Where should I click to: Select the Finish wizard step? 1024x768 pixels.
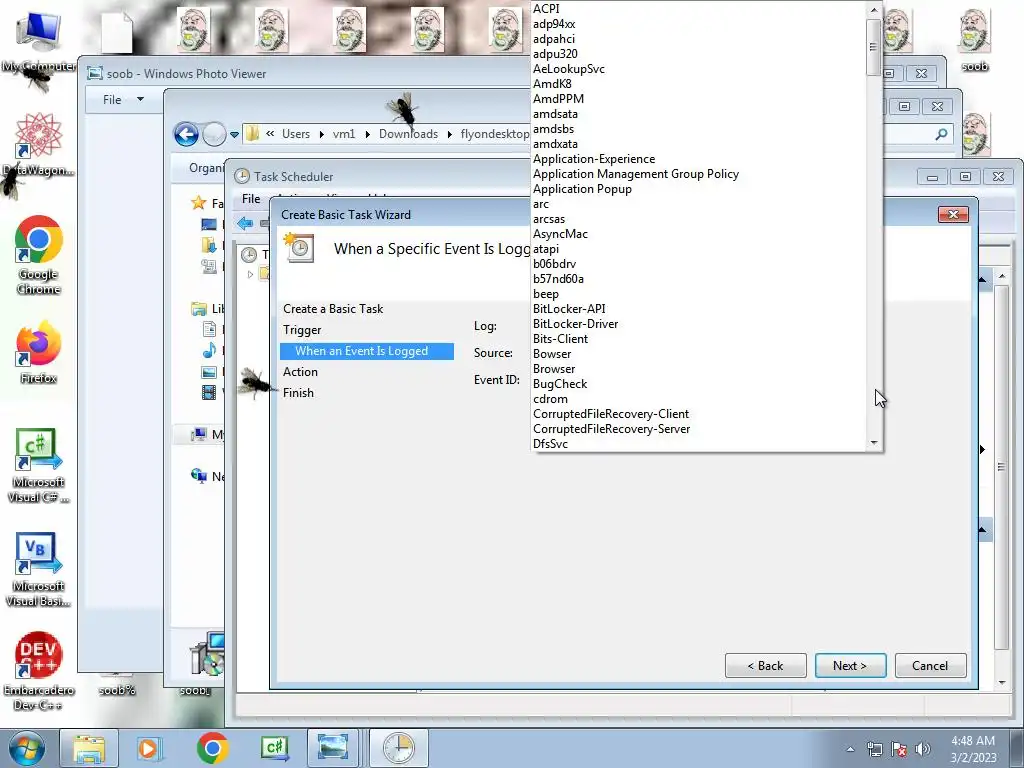[x=298, y=392]
